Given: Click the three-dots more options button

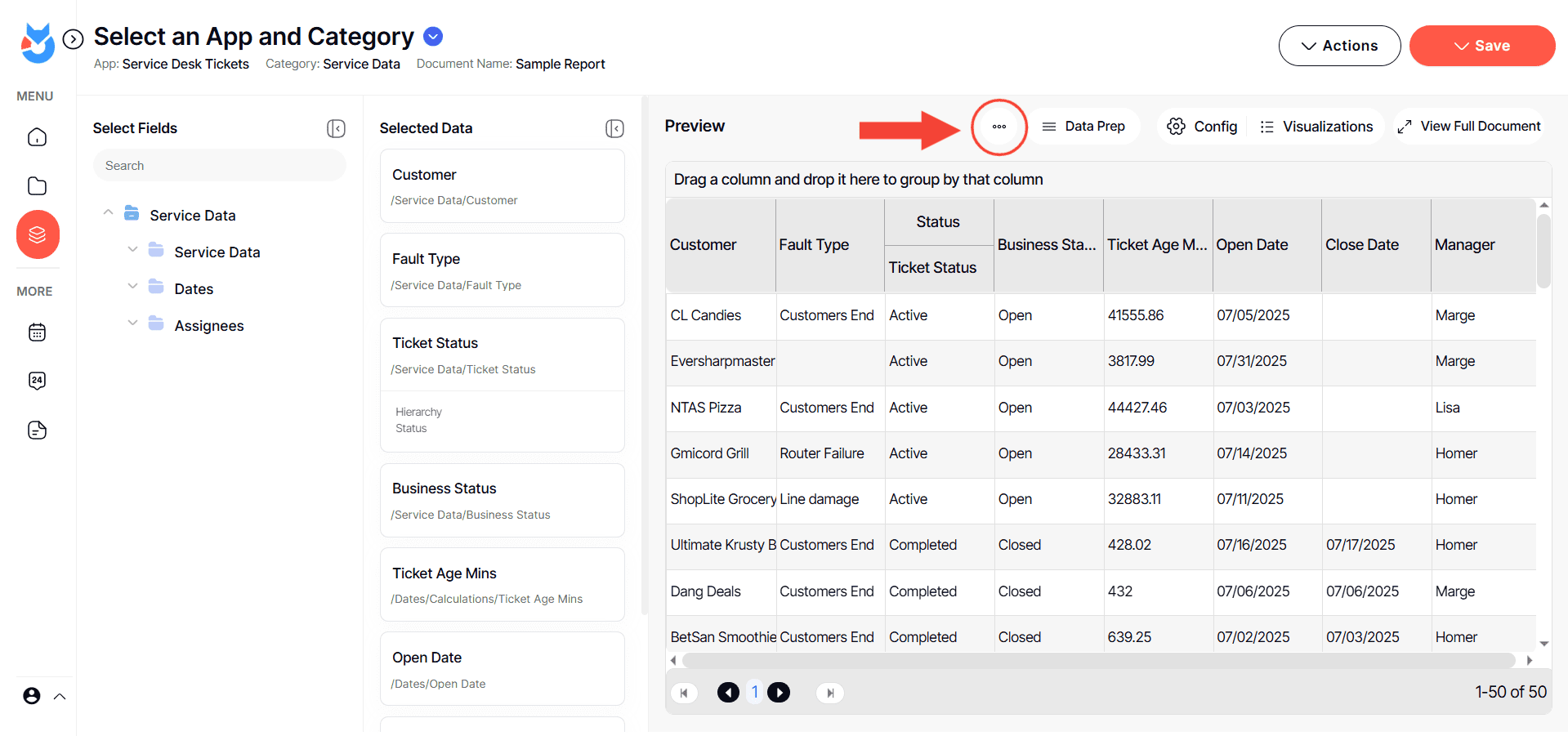Looking at the screenshot, I should coord(998,127).
